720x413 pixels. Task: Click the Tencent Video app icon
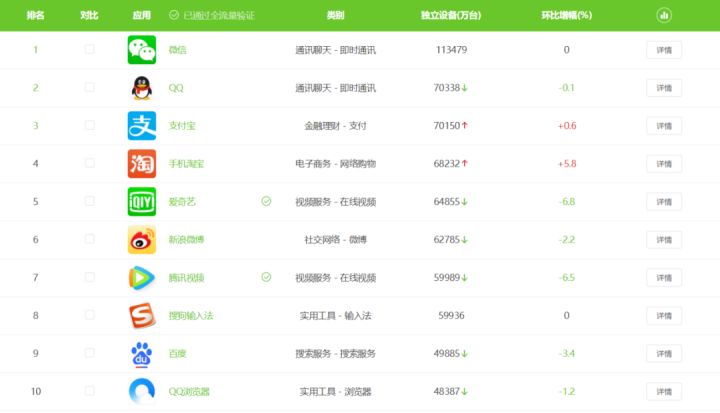141,277
